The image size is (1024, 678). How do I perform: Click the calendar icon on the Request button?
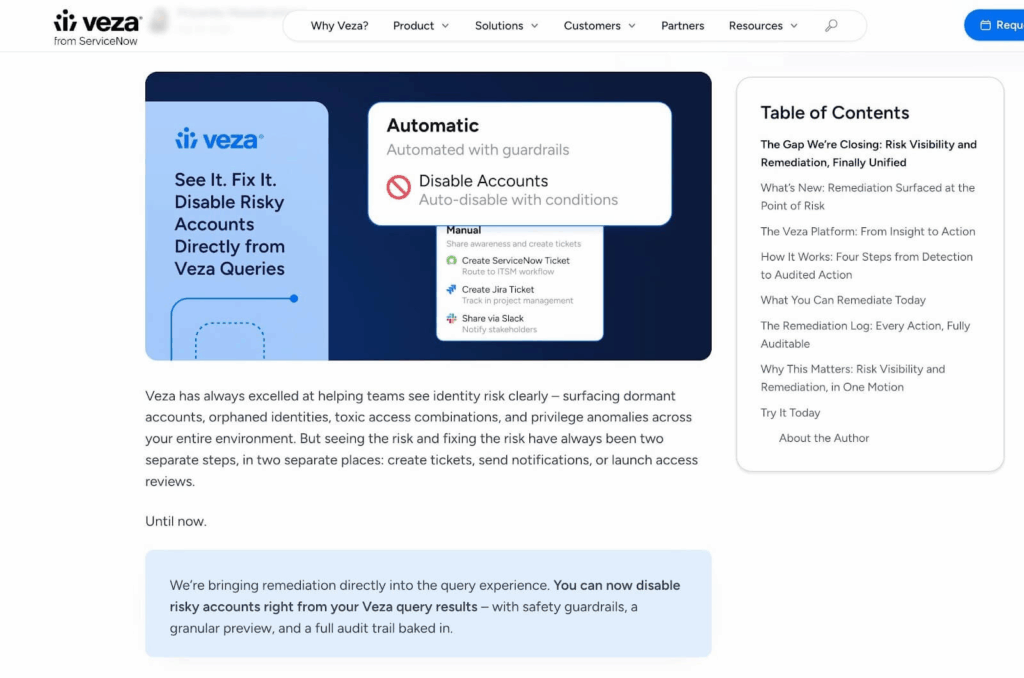coord(985,26)
